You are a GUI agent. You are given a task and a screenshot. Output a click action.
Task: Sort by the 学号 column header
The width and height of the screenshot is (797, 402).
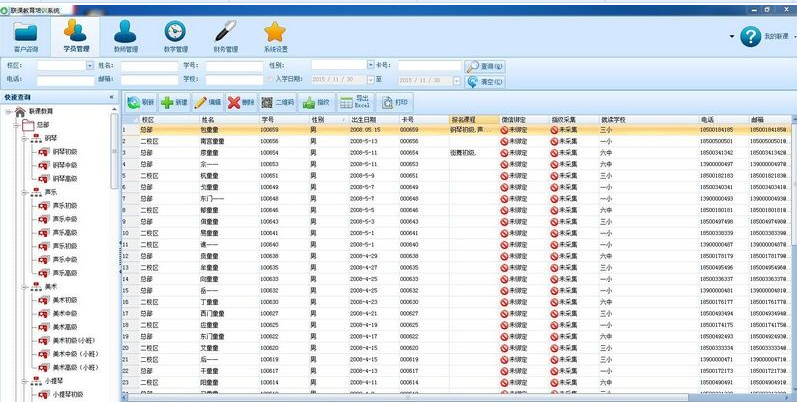(285, 120)
